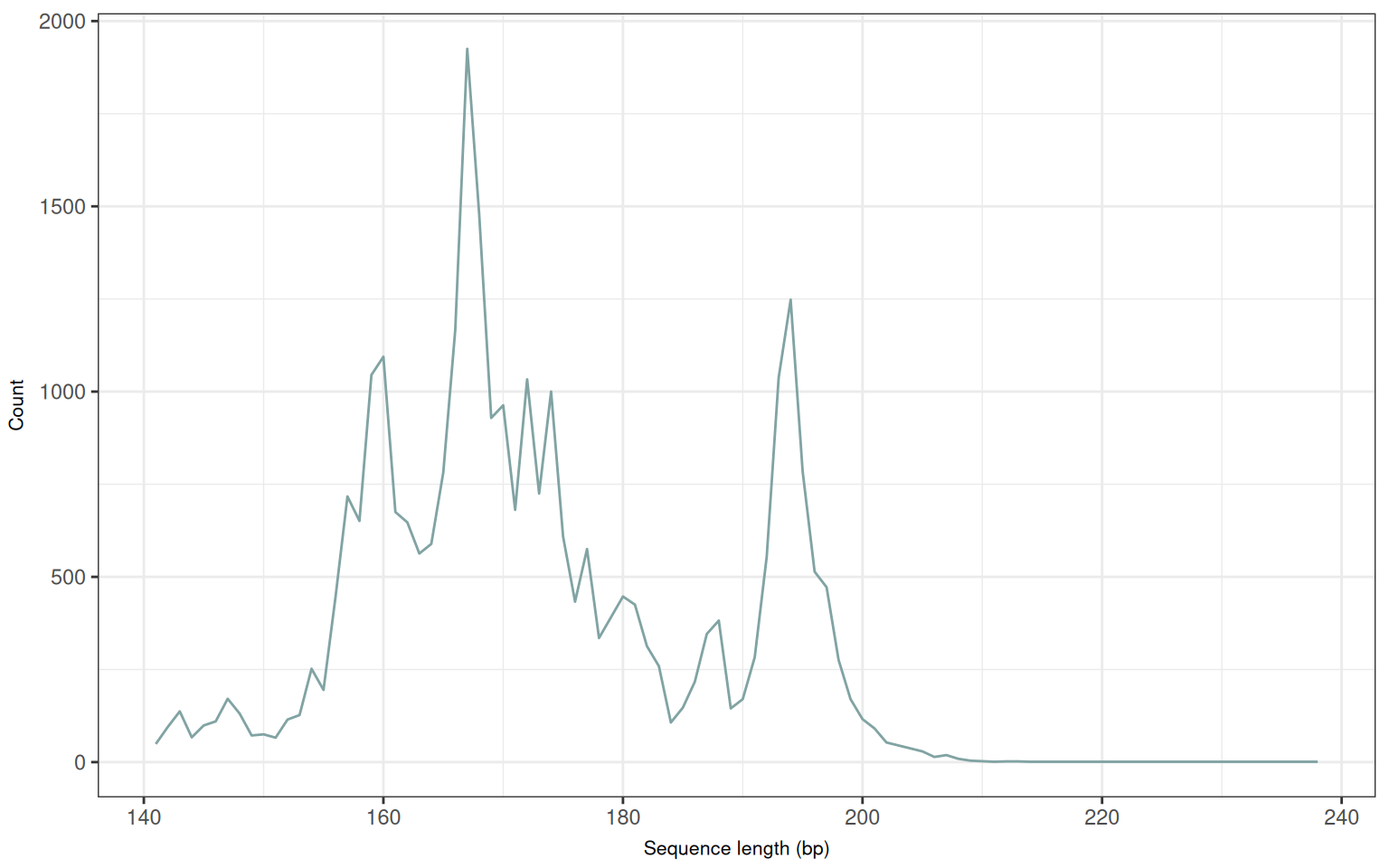Select the 'Count' y-axis title
Image resolution: width=1389 pixels, height=868 pixels.
(x=16, y=405)
